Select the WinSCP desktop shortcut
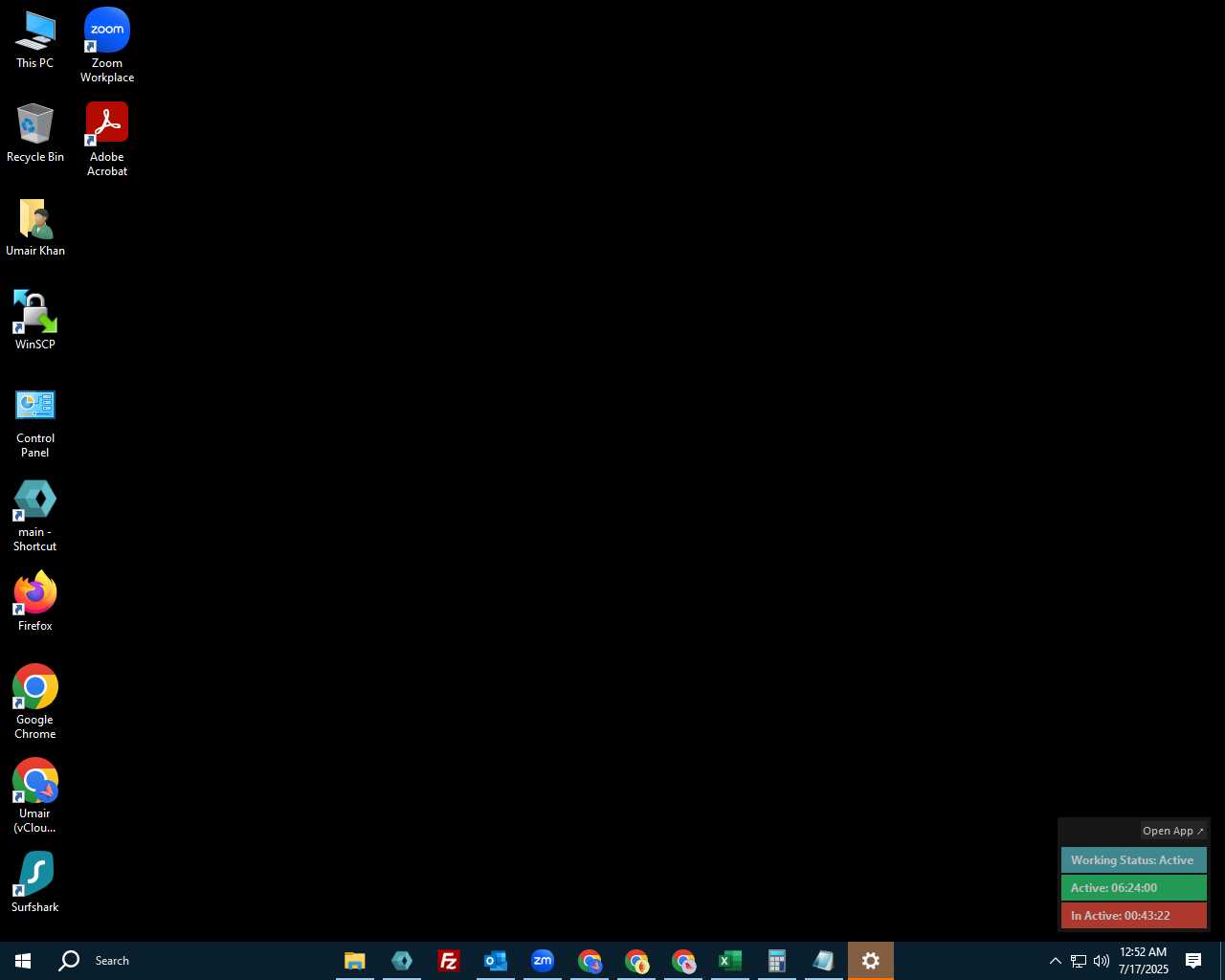Image resolution: width=1225 pixels, height=980 pixels. tap(34, 321)
